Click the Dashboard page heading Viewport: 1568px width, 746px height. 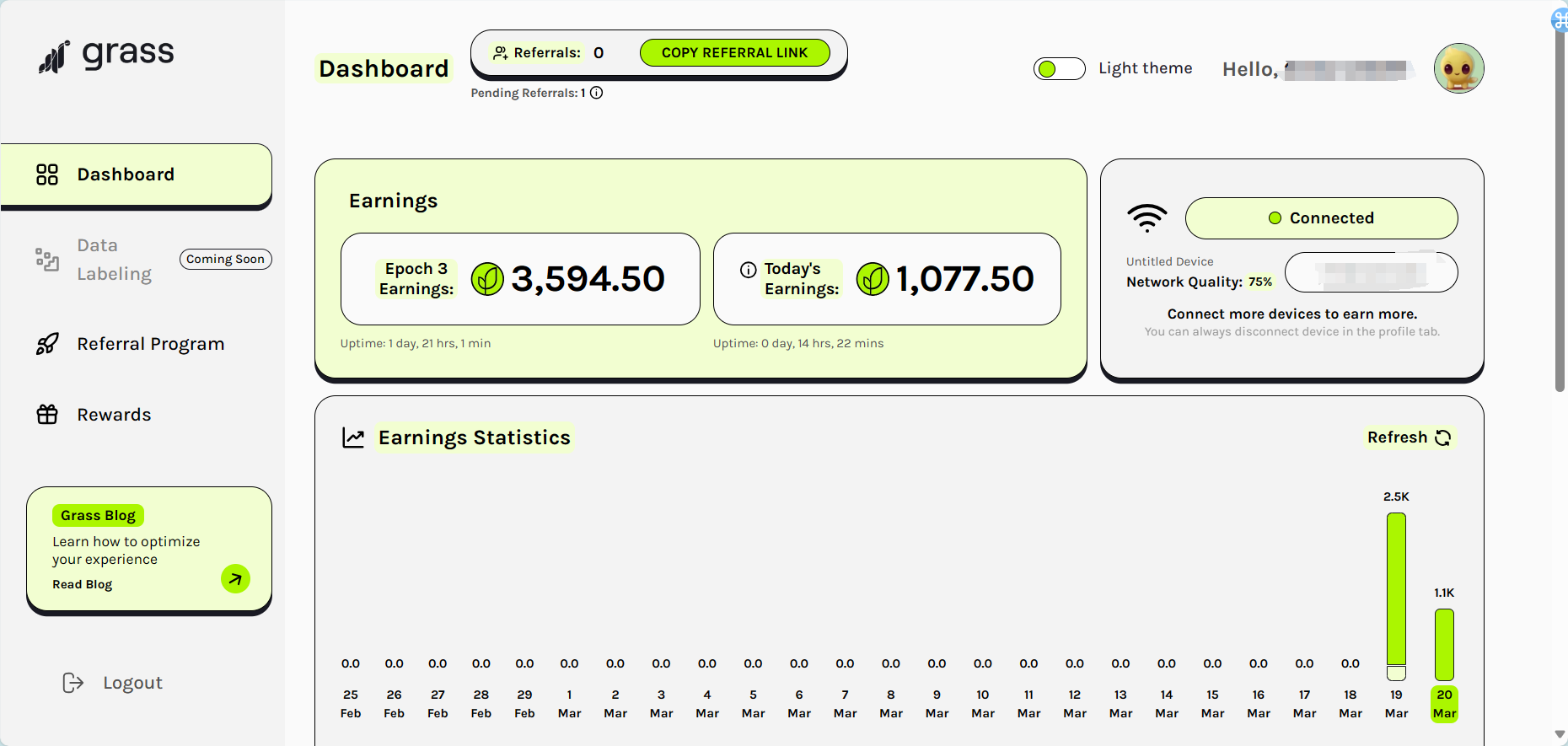(384, 69)
